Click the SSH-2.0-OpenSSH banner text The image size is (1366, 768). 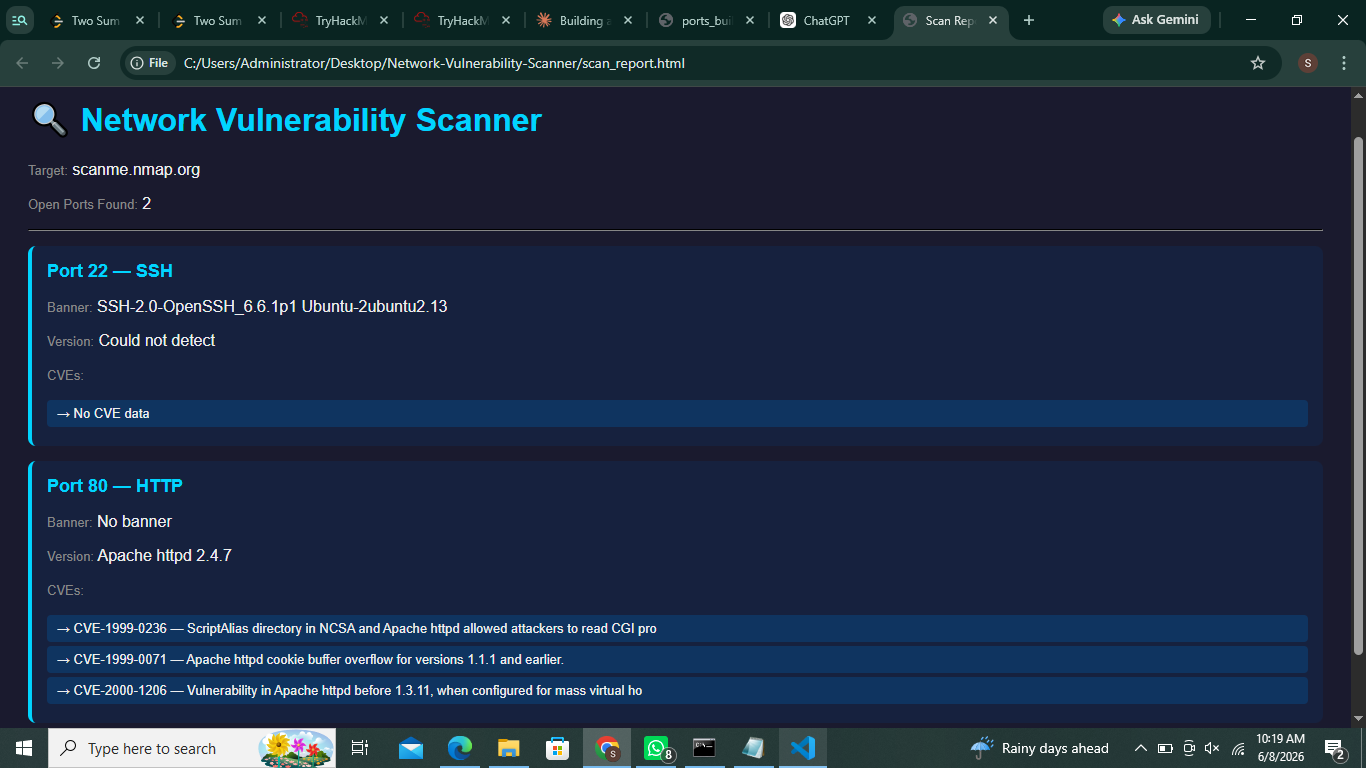[272, 306]
